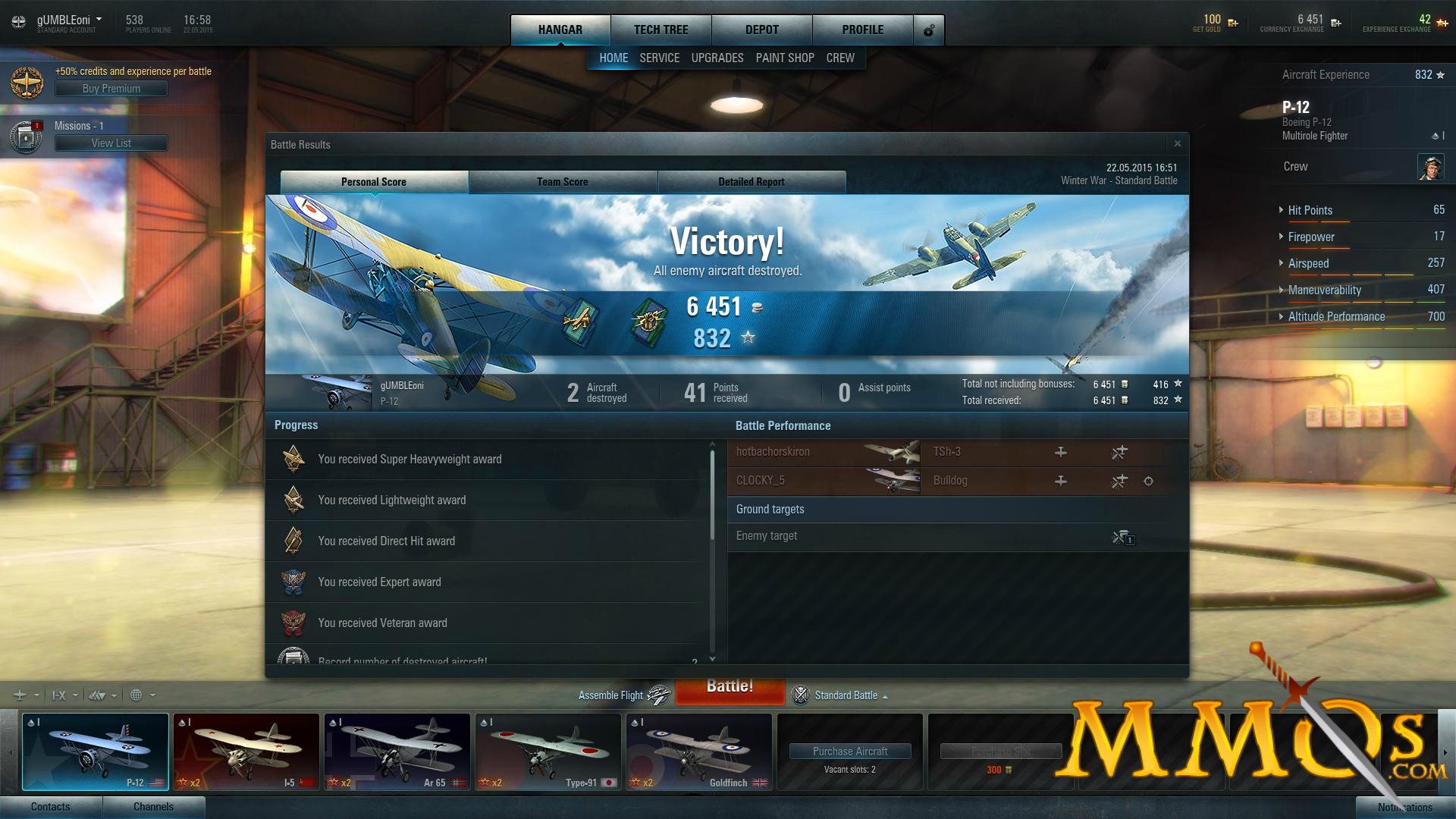
Task: Open the I-X tier filter dropdown
Action: (x=64, y=695)
